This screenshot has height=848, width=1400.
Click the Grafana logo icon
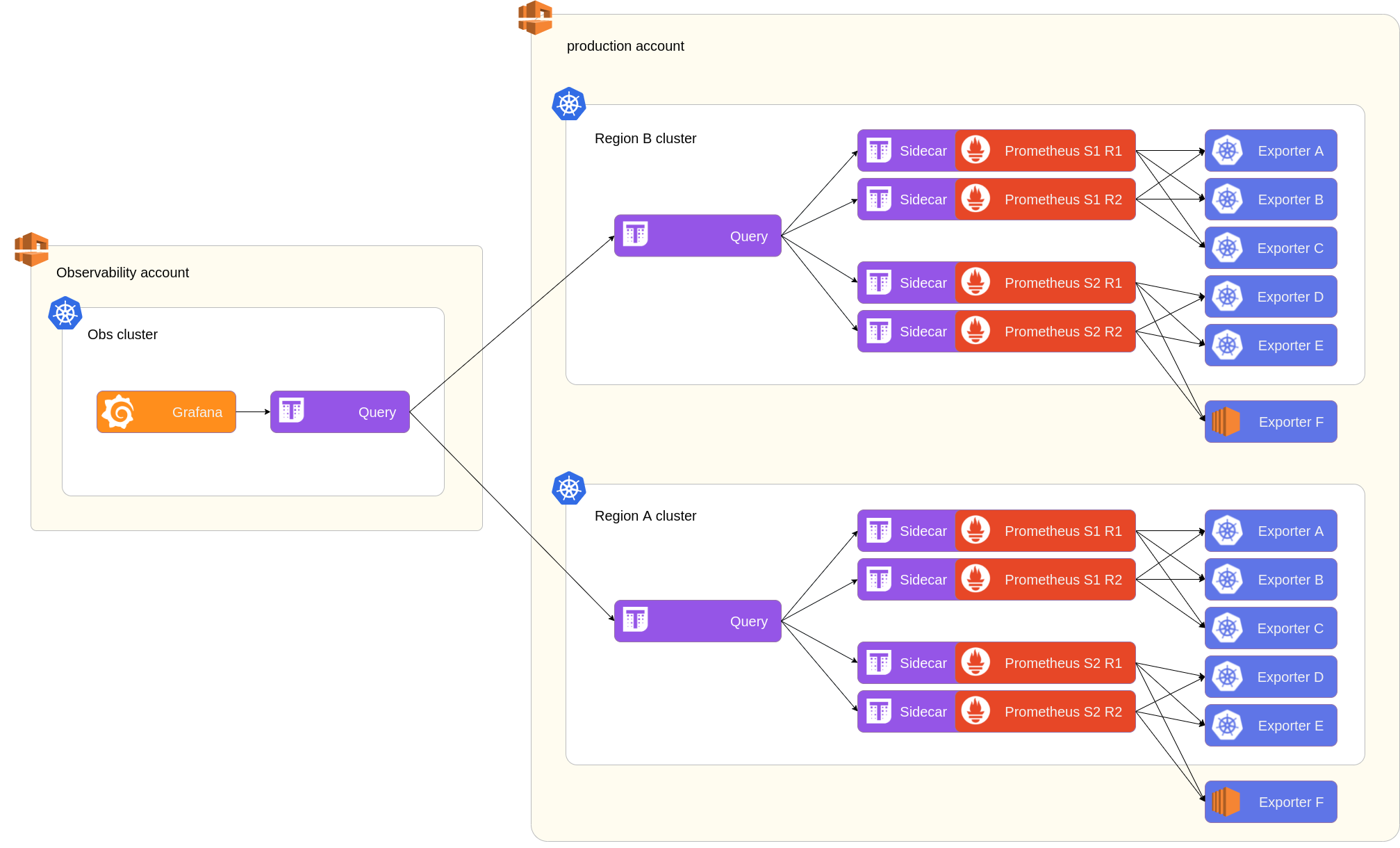click(118, 412)
